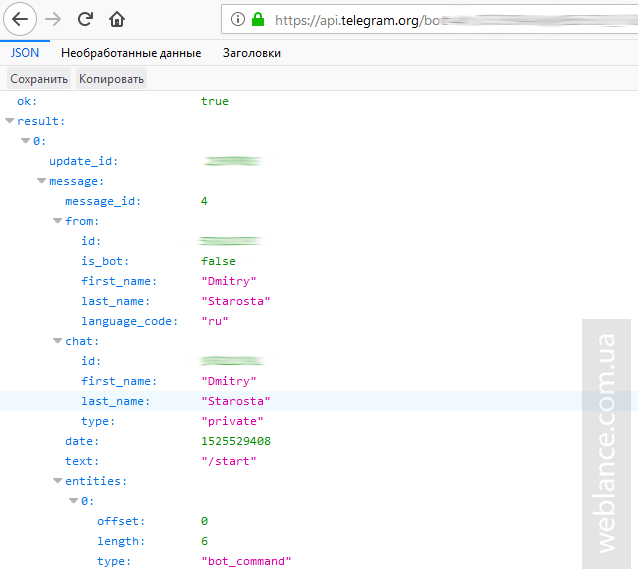Show site information via the info icon
This screenshot has width=638, height=576.
pyautogui.click(x=238, y=19)
